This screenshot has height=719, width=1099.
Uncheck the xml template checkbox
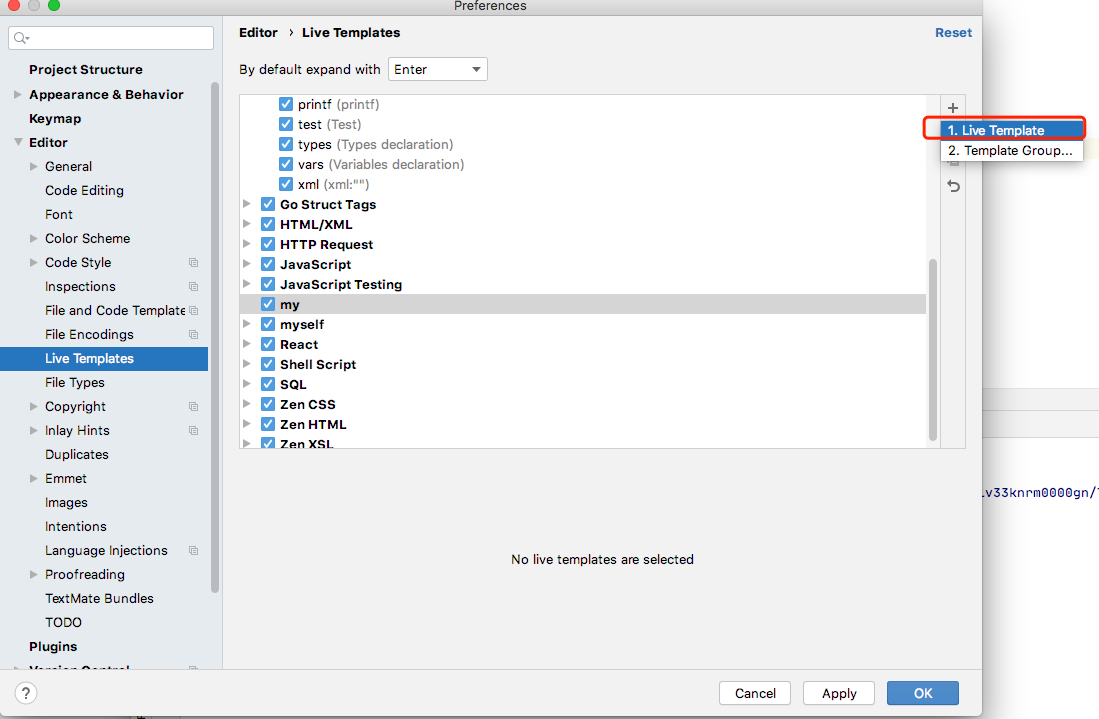pos(286,184)
